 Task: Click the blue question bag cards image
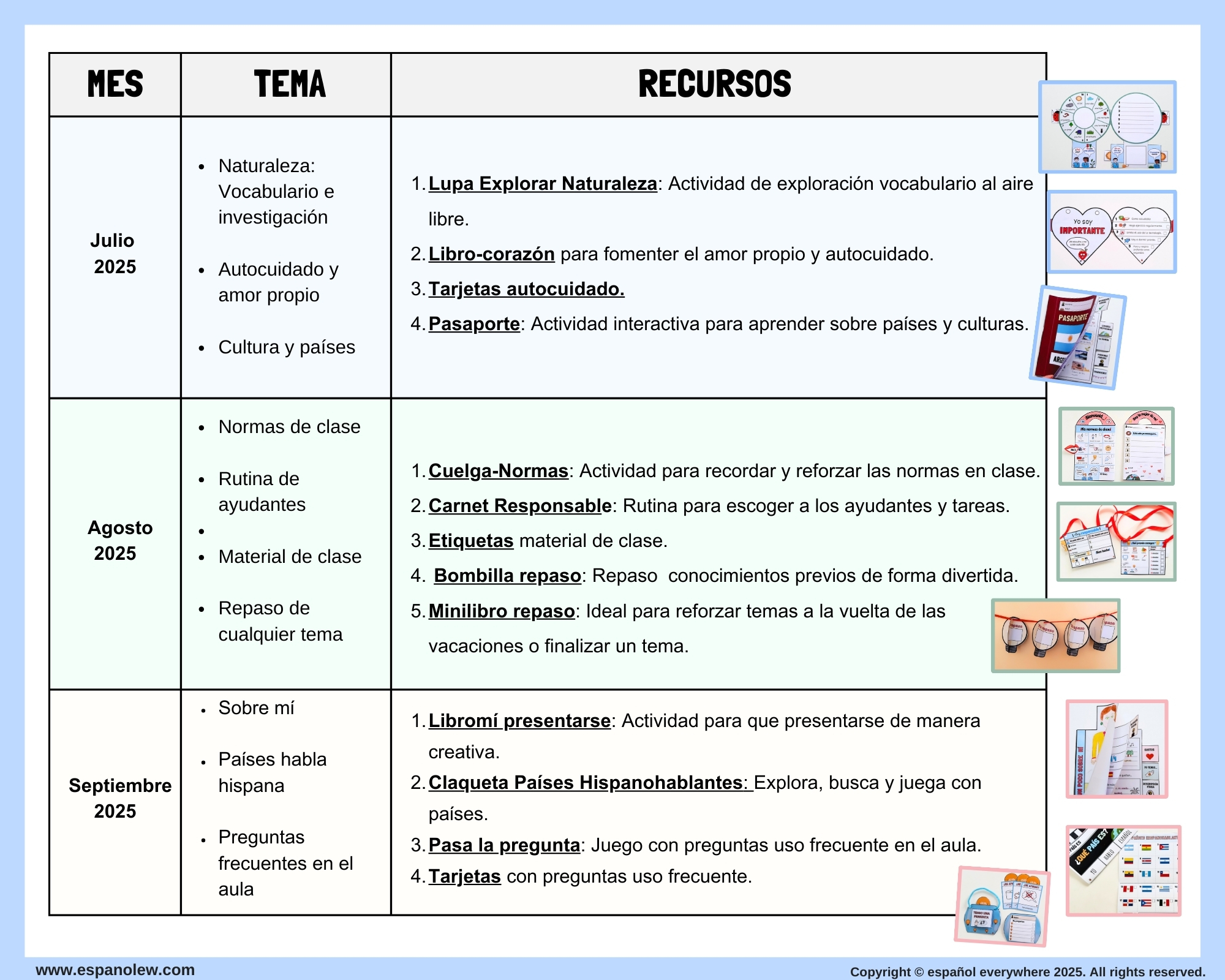point(1002,907)
